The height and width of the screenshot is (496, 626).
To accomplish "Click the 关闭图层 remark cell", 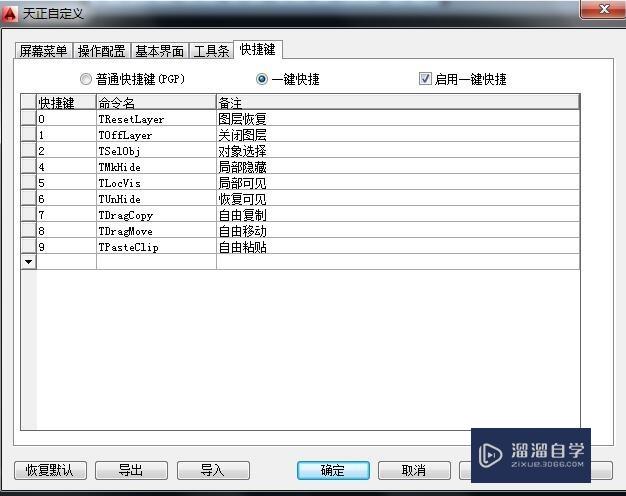I will pos(398,134).
